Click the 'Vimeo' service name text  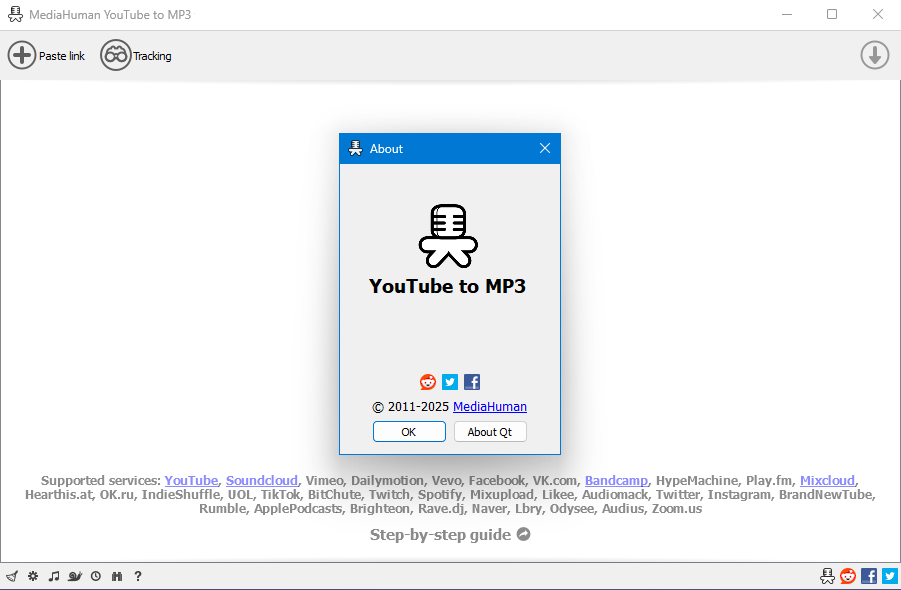pos(325,480)
